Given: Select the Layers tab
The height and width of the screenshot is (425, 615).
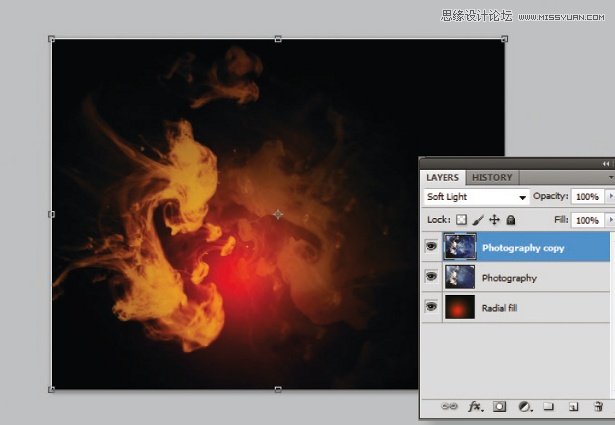Looking at the screenshot, I should 442,177.
